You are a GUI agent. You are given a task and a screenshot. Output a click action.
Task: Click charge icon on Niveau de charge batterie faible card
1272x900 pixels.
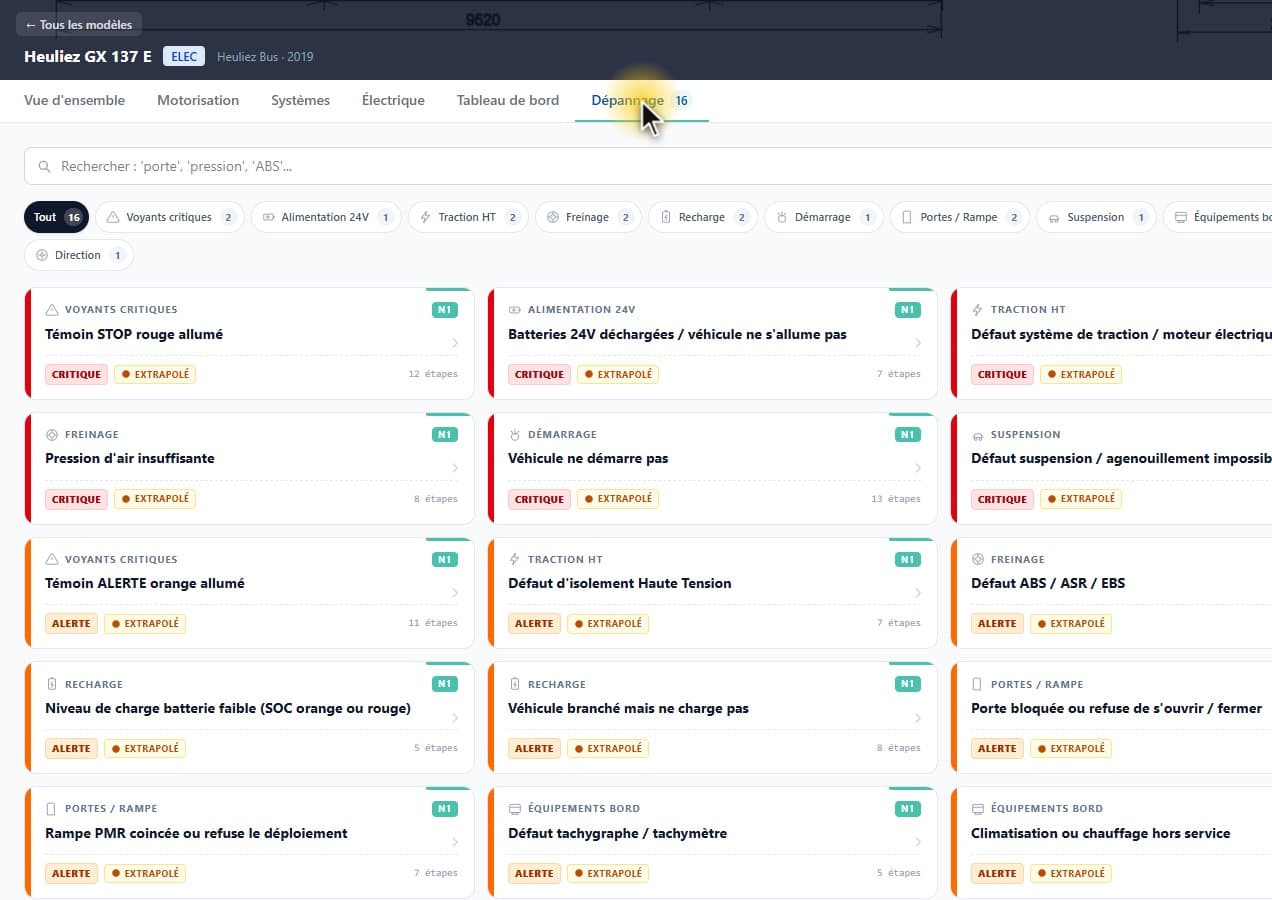point(52,685)
